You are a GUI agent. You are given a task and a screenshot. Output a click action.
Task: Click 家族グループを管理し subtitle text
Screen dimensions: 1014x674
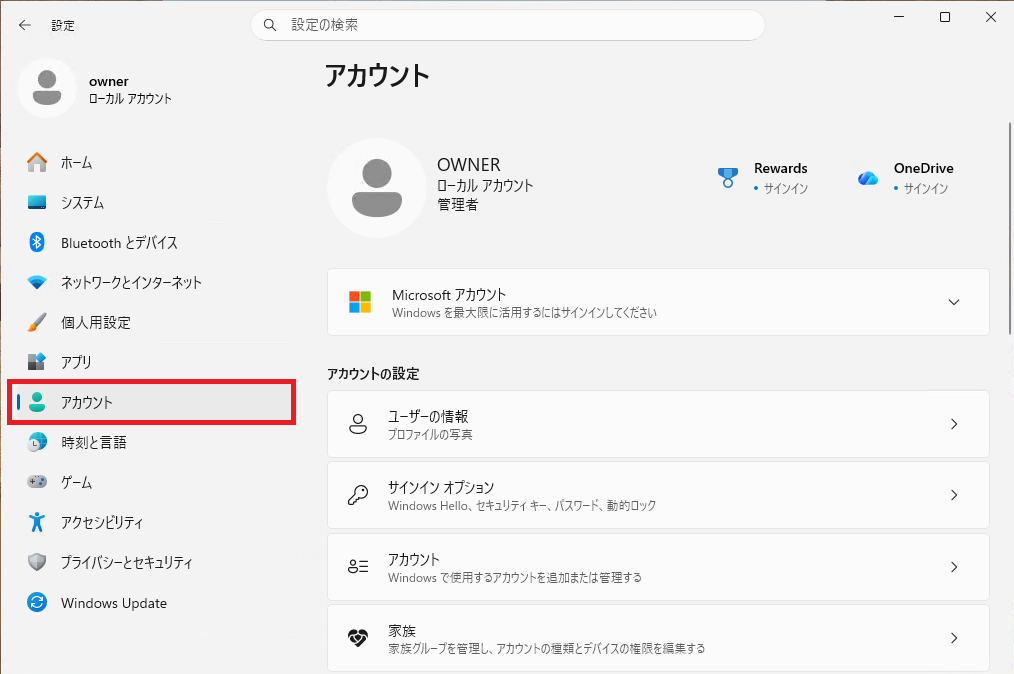546,649
